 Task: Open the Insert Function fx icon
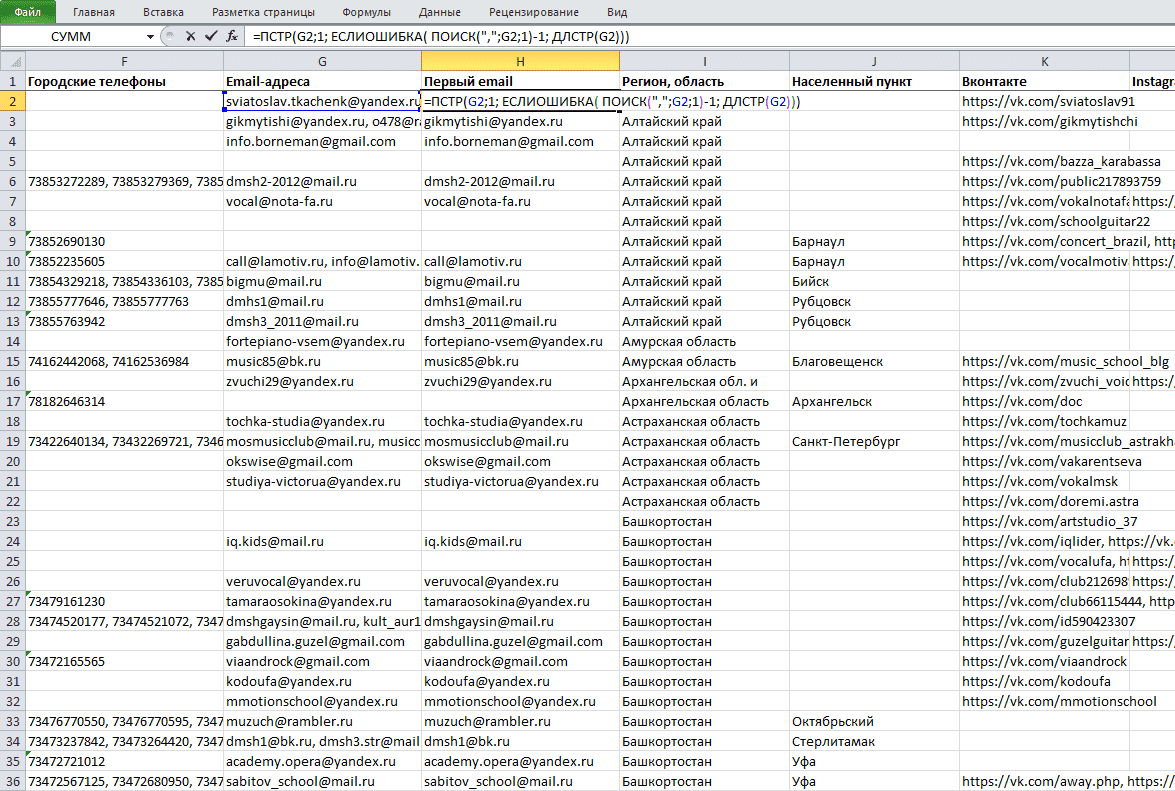[x=232, y=36]
